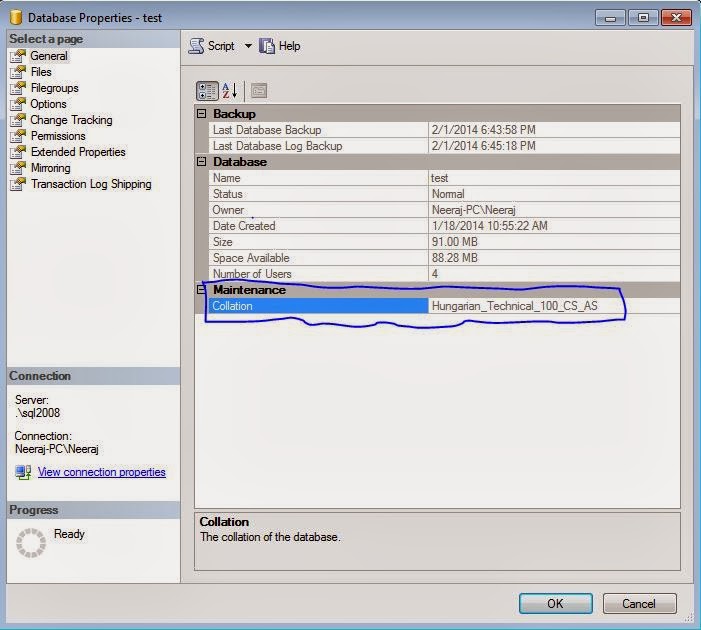Select the highlighted Collation property
Image resolution: width=701 pixels, height=630 pixels.
coord(318,306)
